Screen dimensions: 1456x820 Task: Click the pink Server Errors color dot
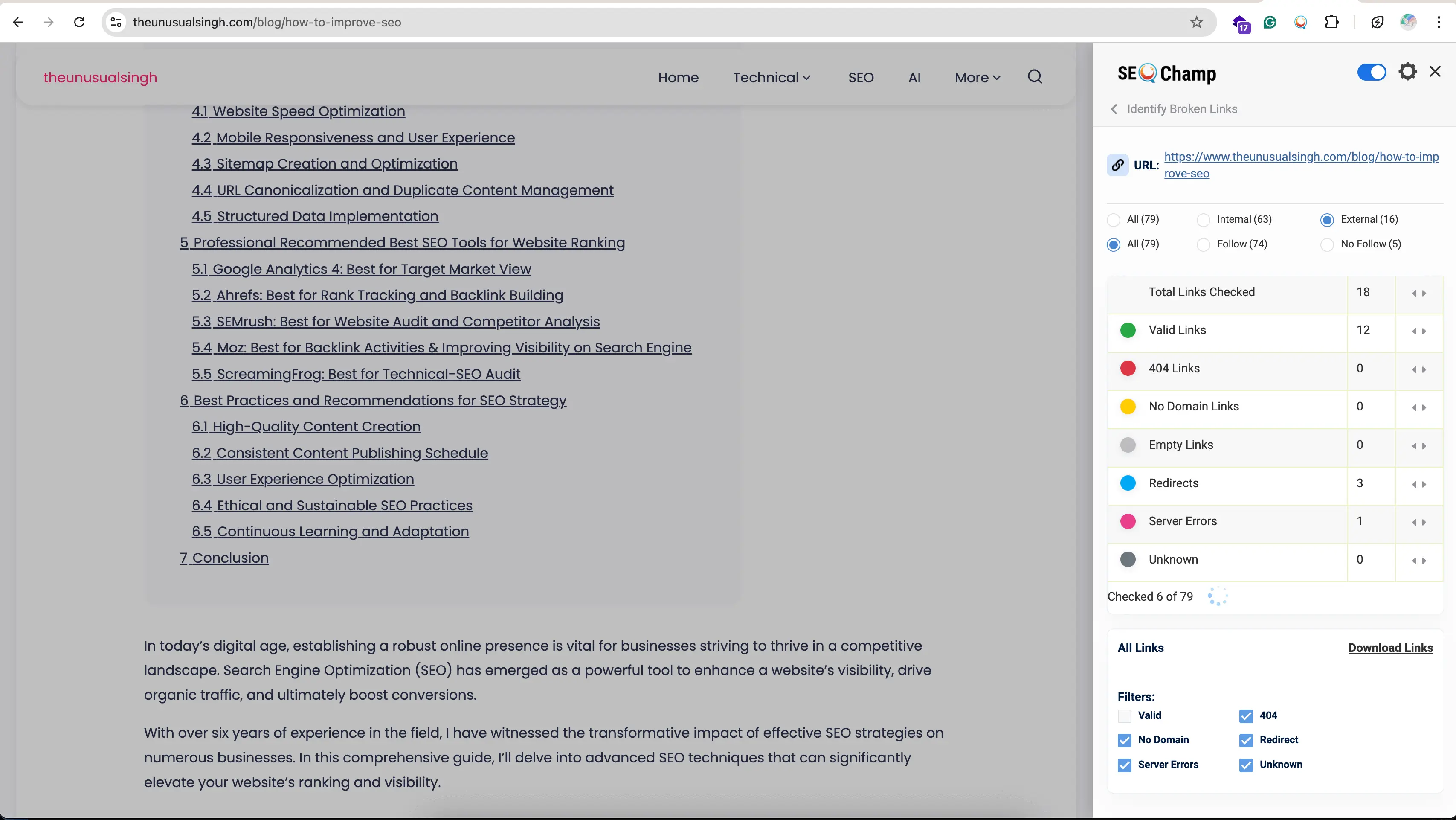coord(1128,521)
